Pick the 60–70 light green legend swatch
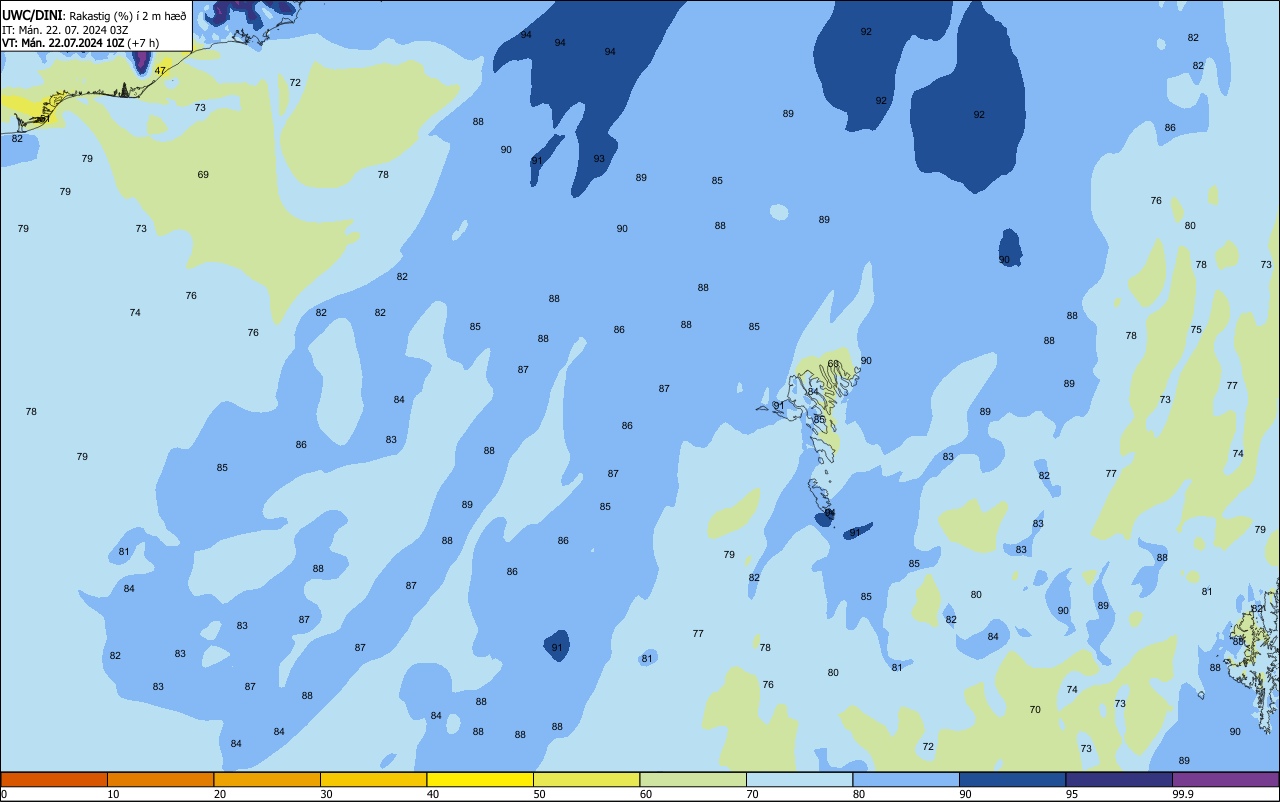 pos(693,779)
